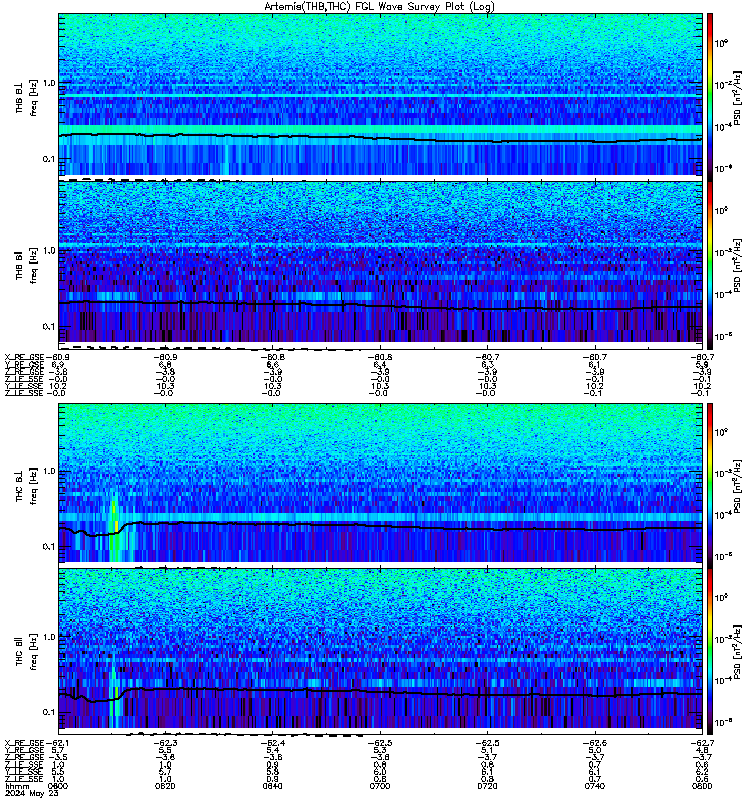Click the THC B⊥ freq [Hz] axis label
This screenshot has width=750, height=800.
(x=27, y=485)
